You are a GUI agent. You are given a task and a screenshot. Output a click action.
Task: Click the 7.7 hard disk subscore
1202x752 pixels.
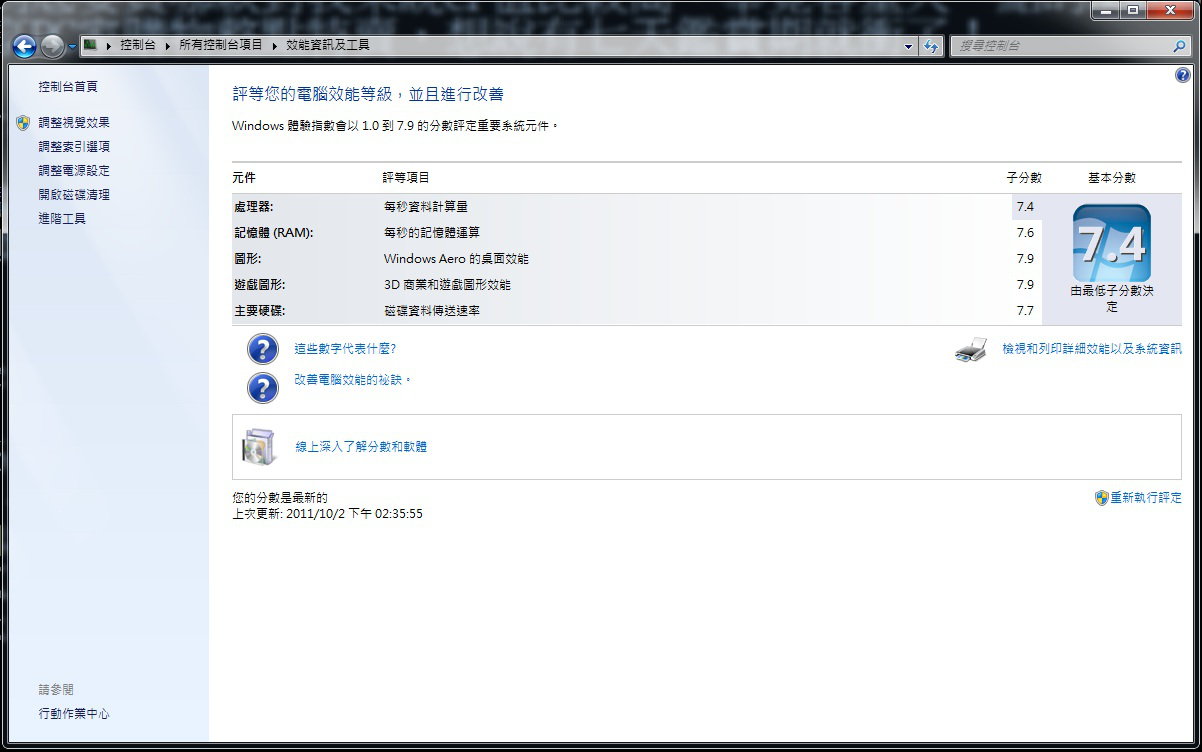(1025, 311)
